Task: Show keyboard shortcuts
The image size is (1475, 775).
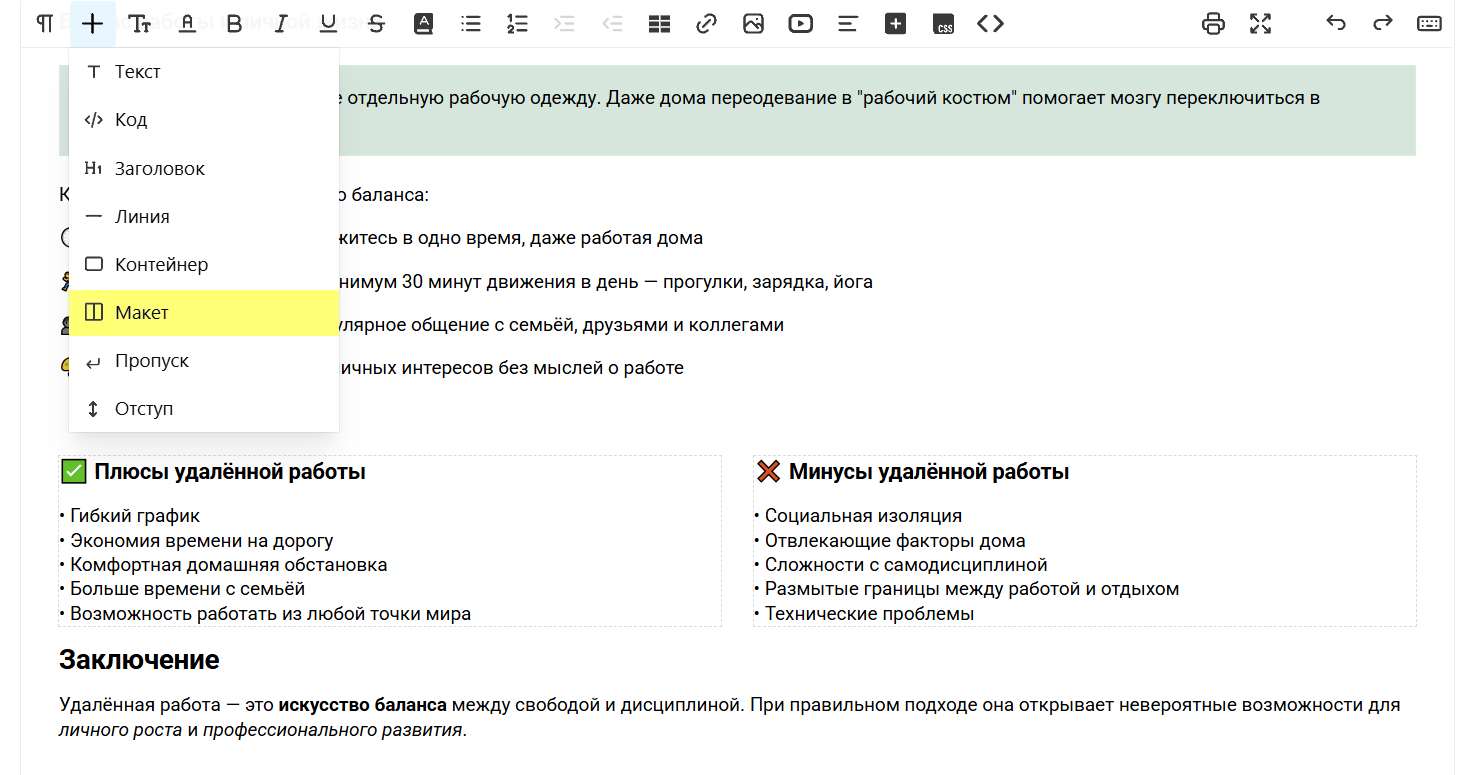Action: (x=1429, y=24)
